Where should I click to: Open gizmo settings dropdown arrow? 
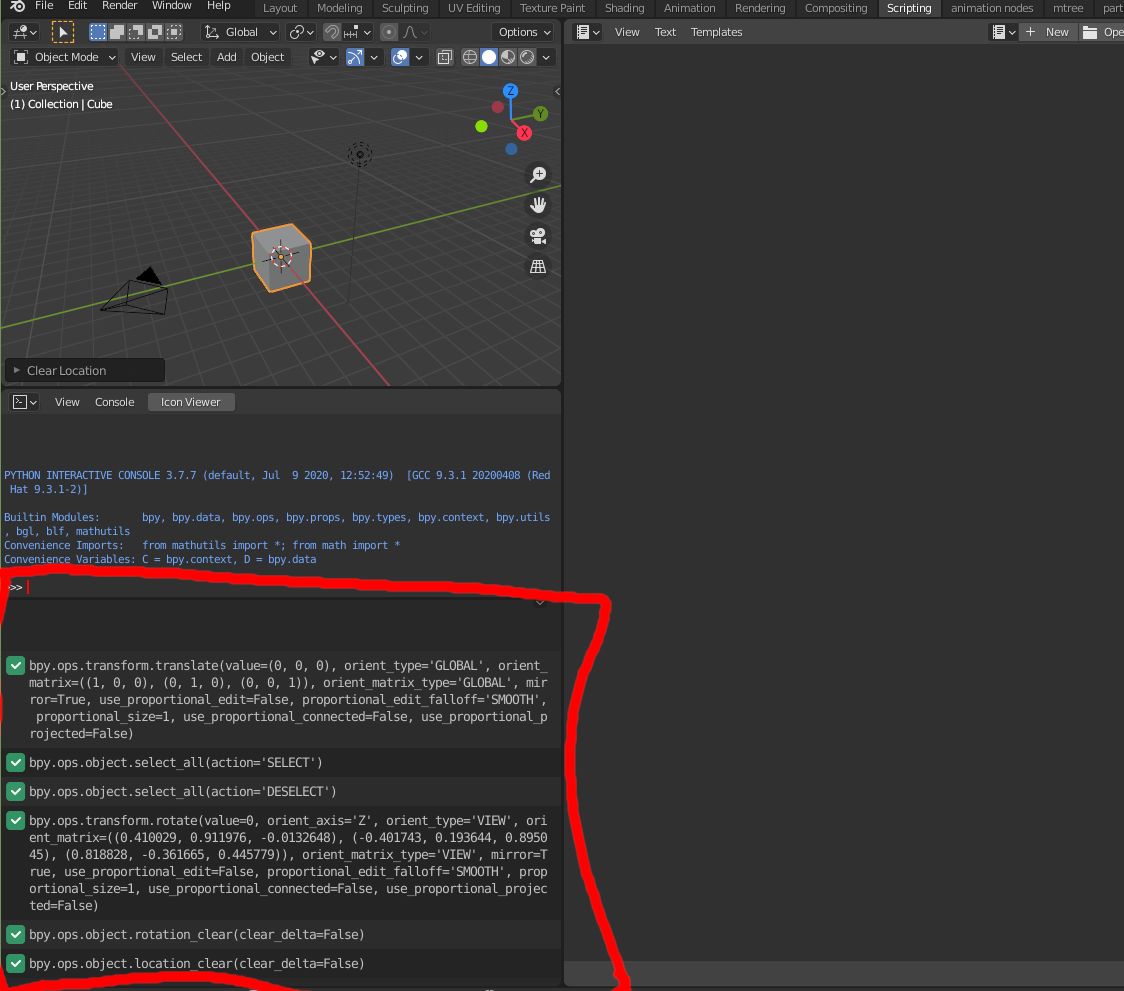tap(373, 57)
